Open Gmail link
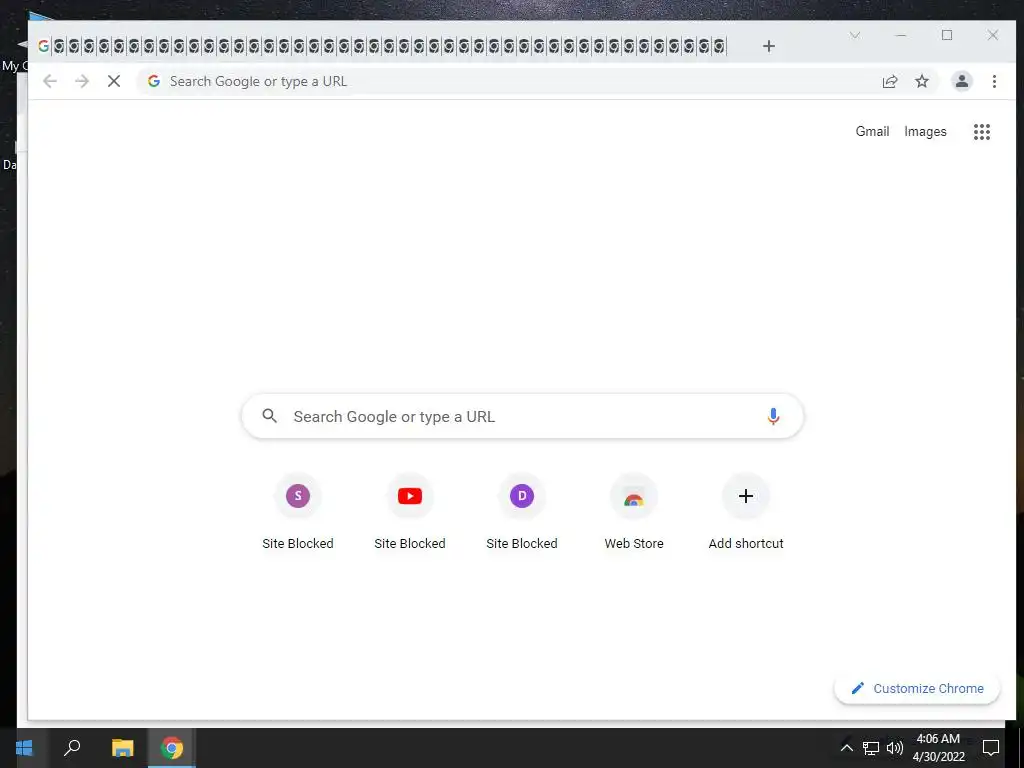 coord(872,131)
